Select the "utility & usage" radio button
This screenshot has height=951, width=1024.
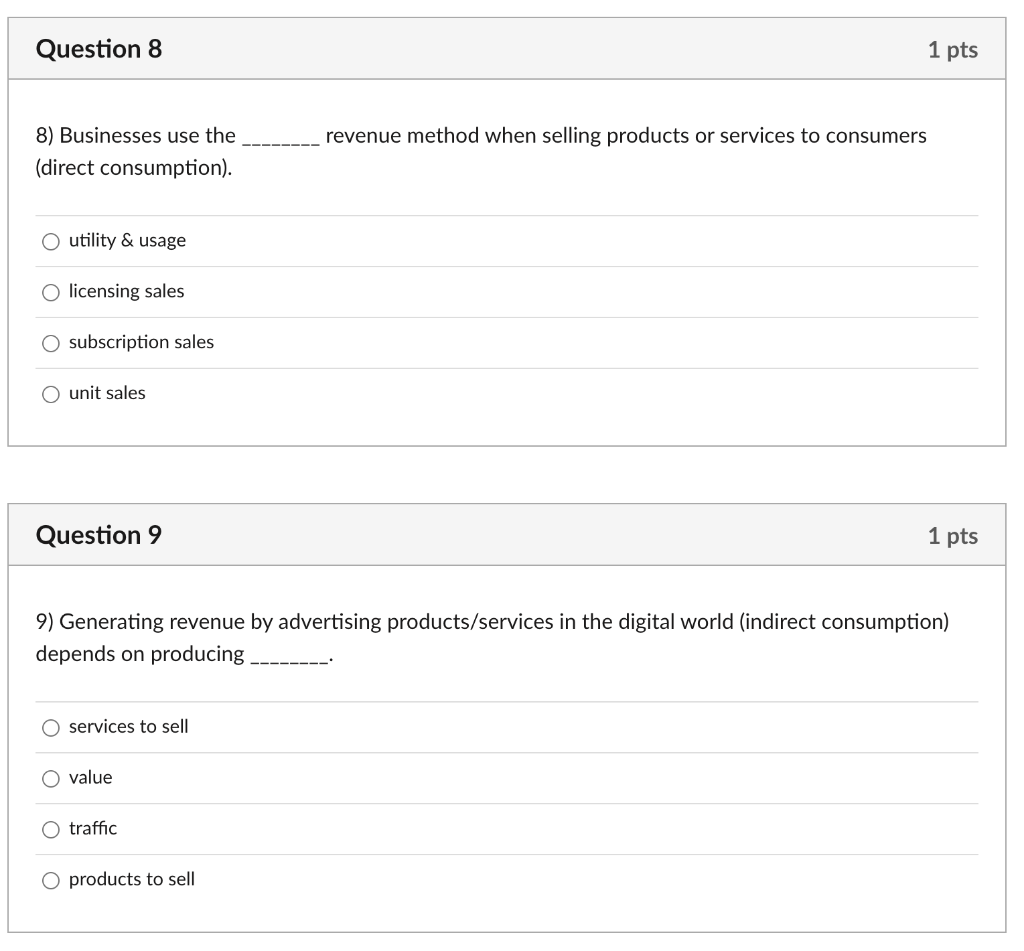pos(50,240)
